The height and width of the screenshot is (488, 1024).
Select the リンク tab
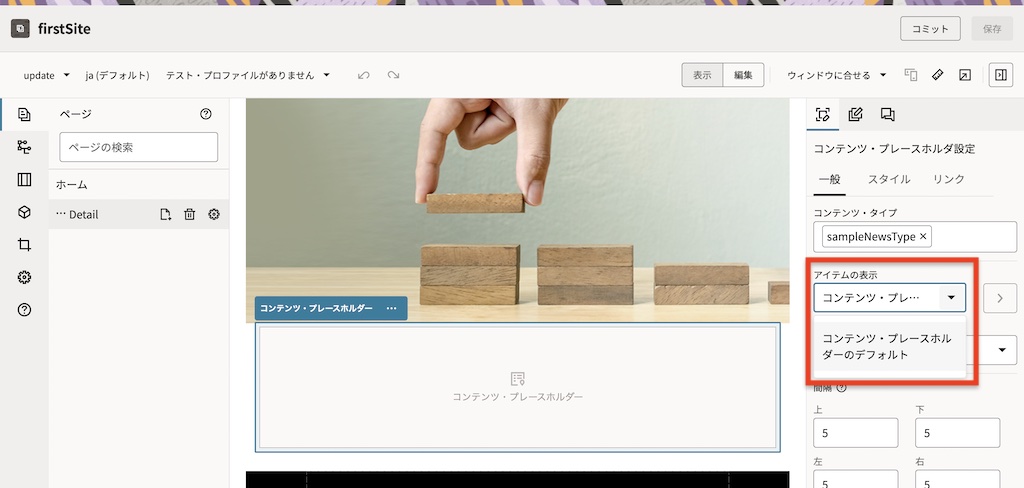948,179
